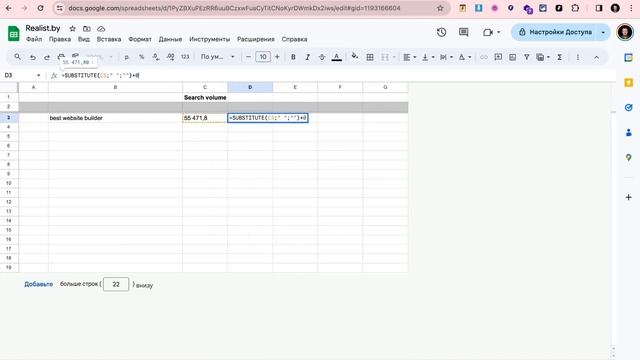Open the Правка menu
This screenshot has height=360, width=640.
(x=60, y=39)
